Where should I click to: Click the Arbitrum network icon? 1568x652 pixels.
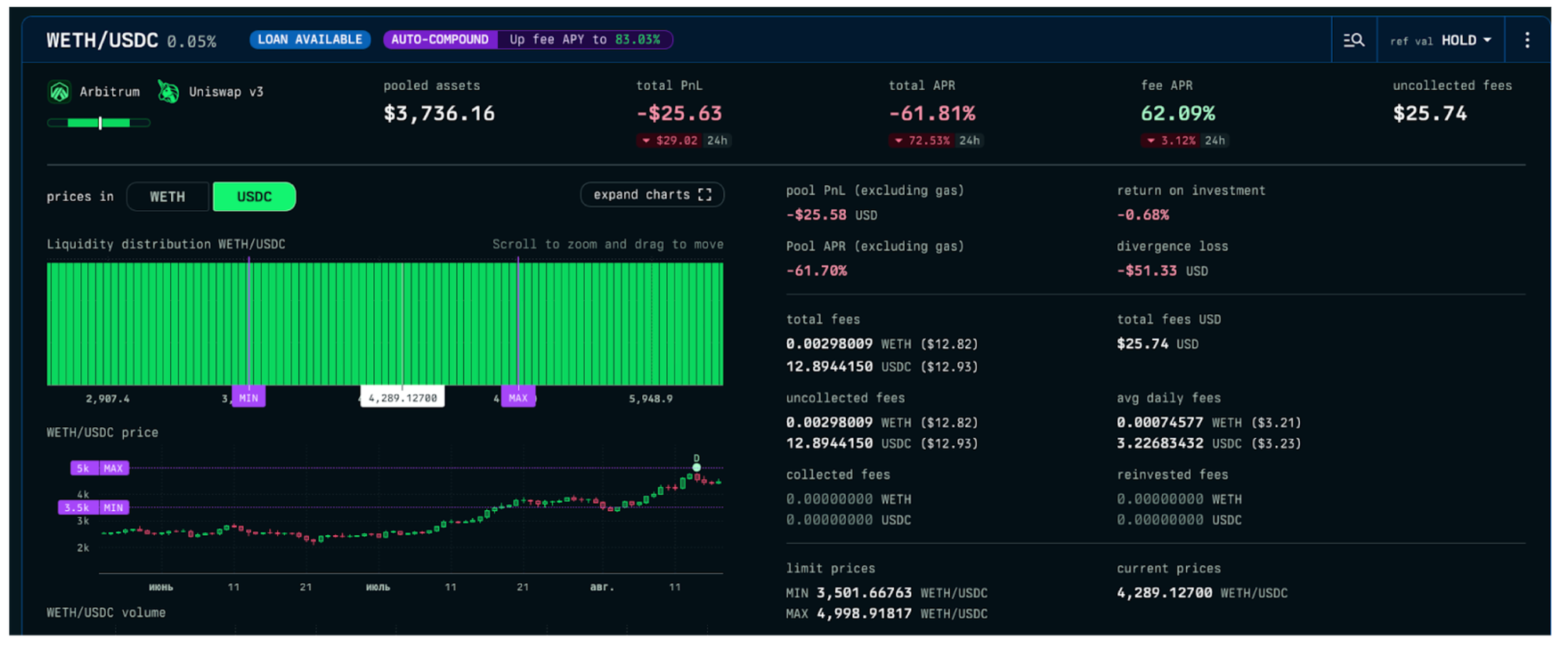click(60, 92)
